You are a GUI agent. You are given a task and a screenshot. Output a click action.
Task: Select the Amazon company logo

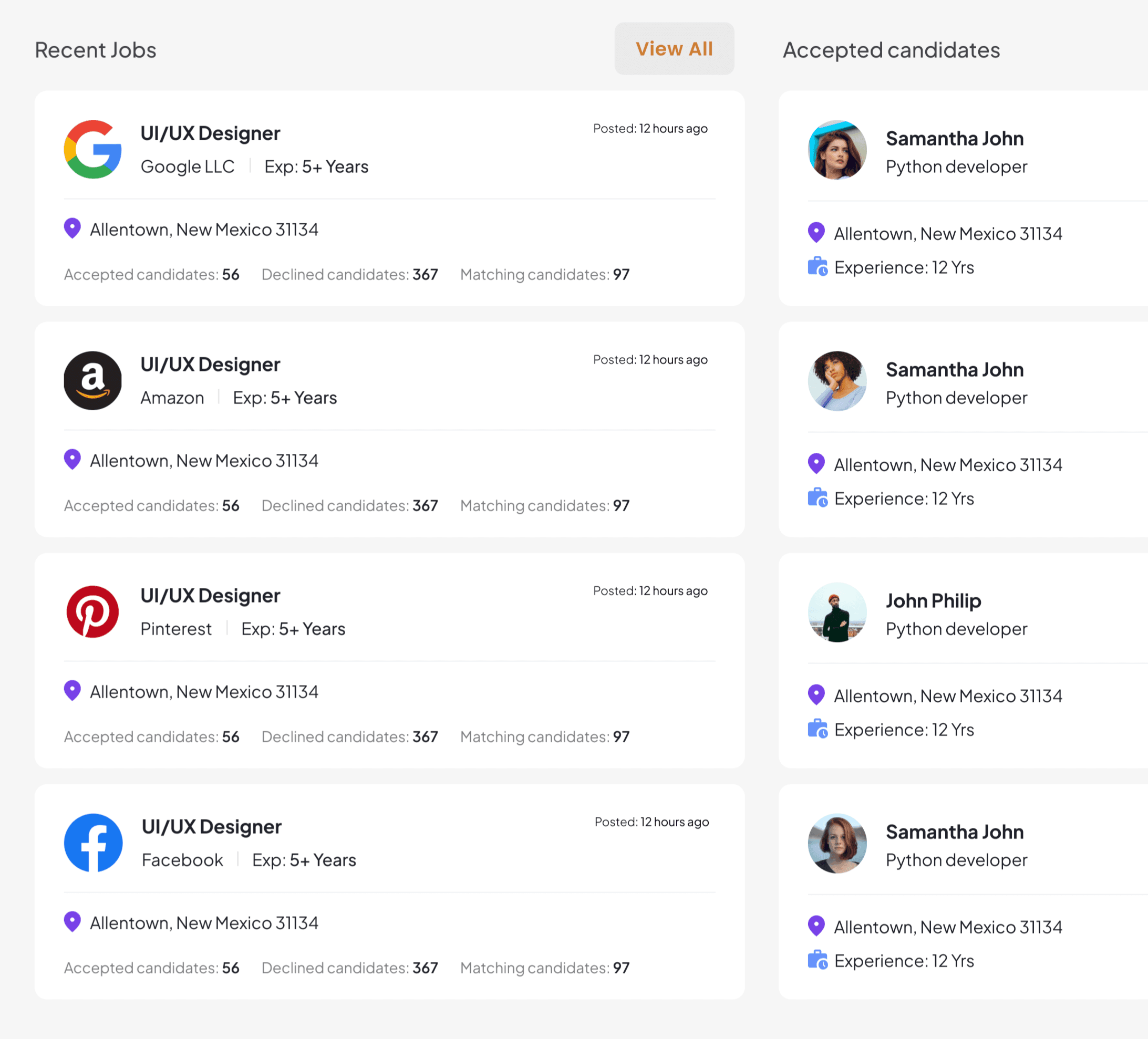(x=93, y=381)
